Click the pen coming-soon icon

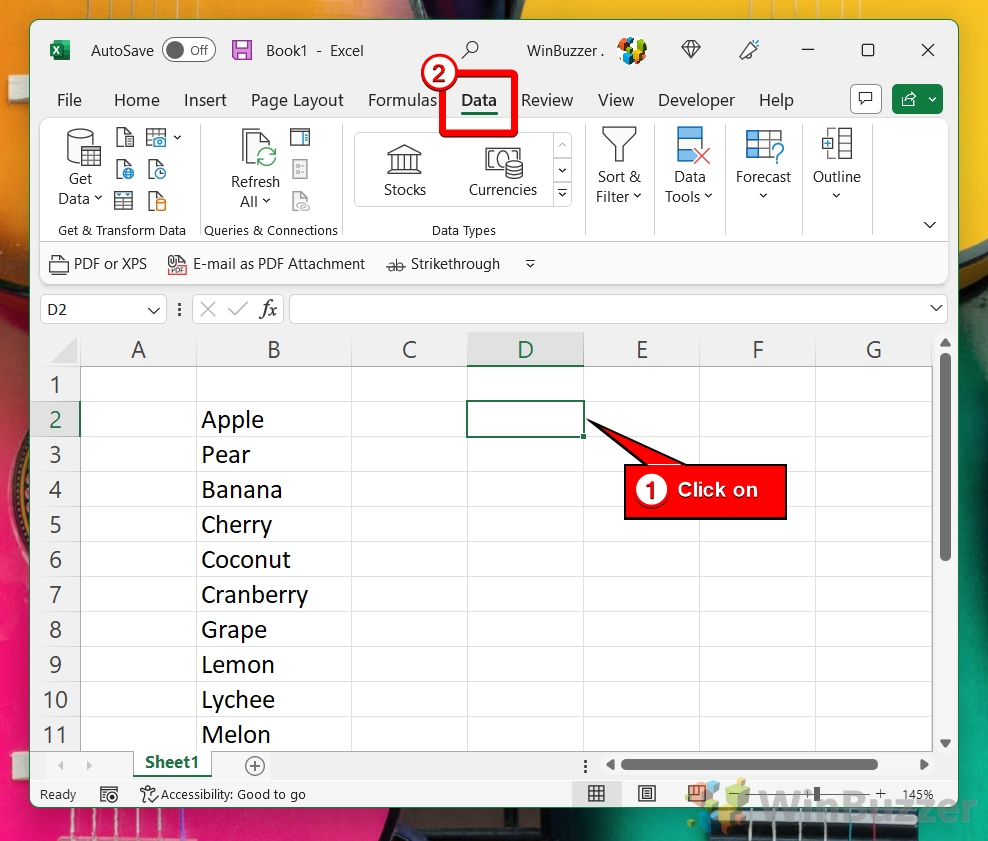coord(749,50)
